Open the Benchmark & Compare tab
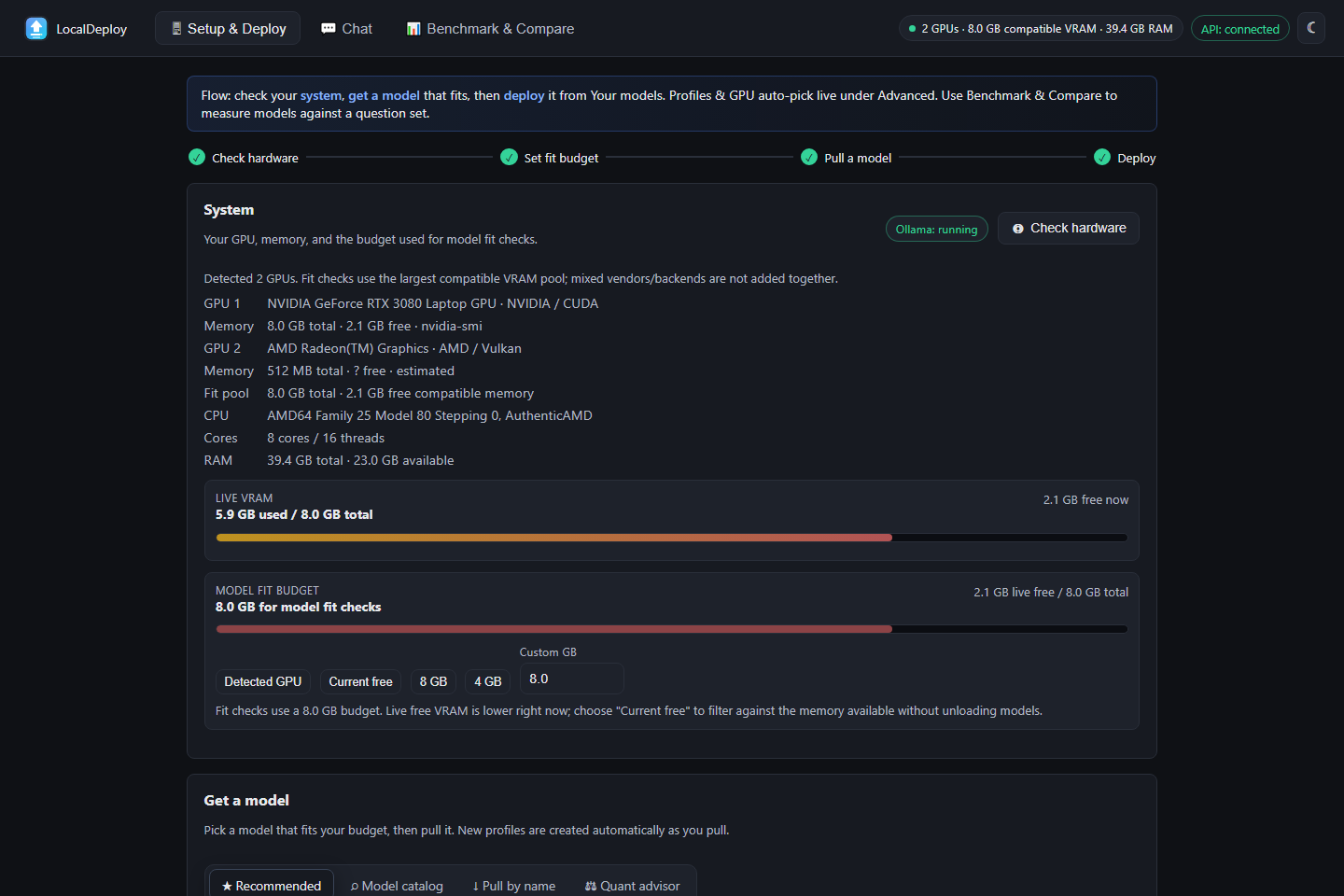 point(490,29)
